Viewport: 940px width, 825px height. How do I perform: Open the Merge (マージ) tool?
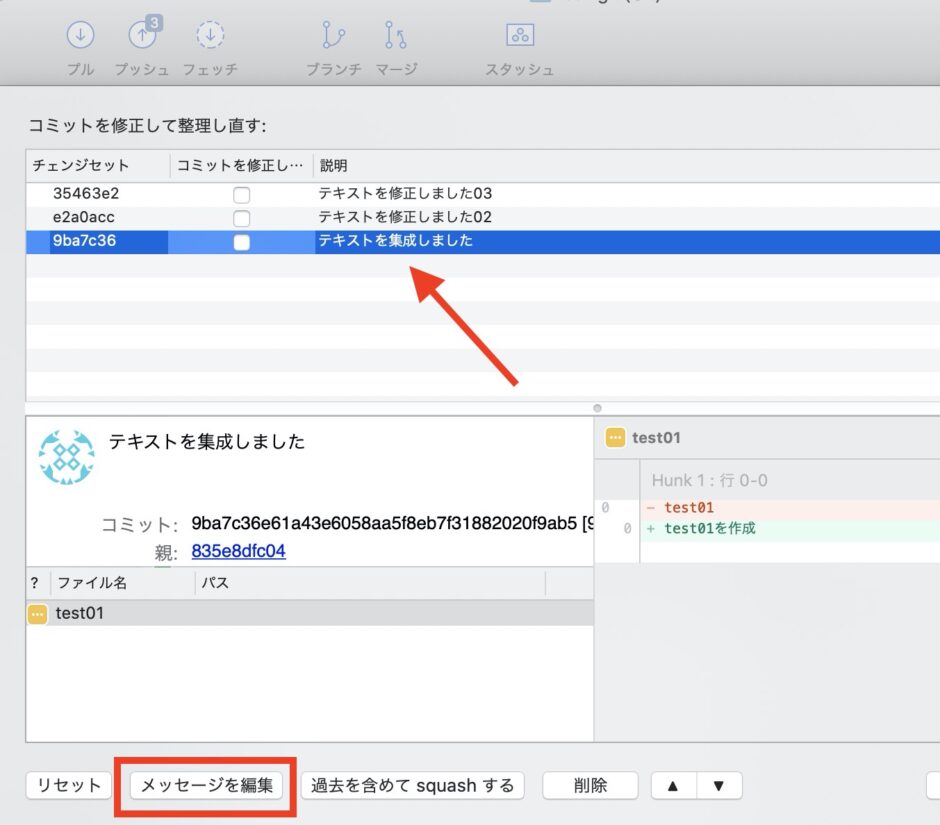click(x=396, y=35)
